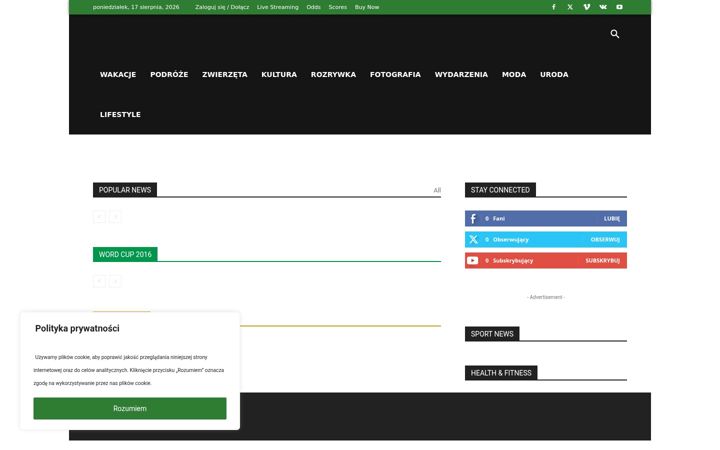The width and height of the screenshot is (720, 450).
Task: Click the date text poniedziałek, 17 sierpnia
Action: [136, 7]
